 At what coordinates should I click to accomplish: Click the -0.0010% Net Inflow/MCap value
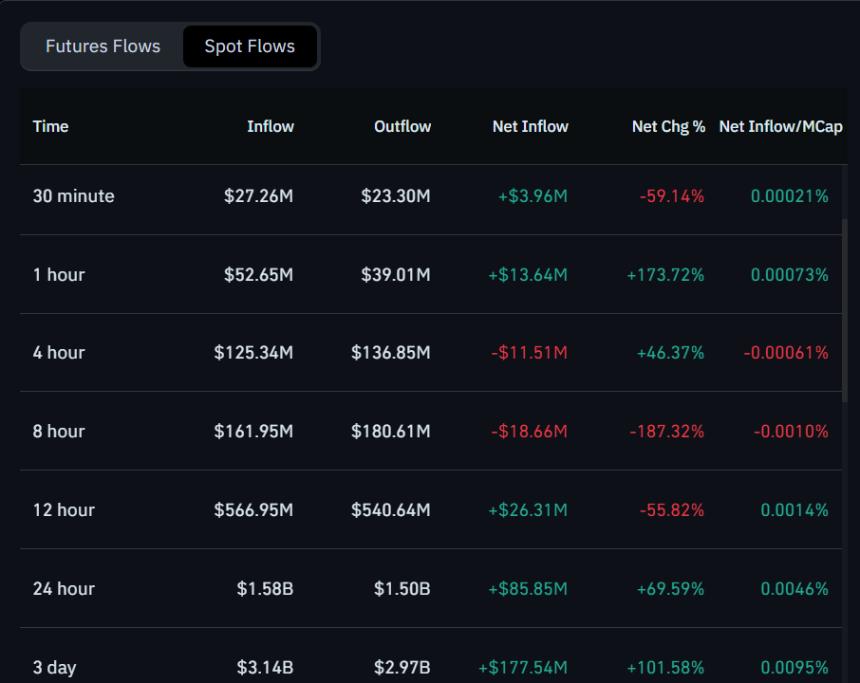(x=788, y=430)
